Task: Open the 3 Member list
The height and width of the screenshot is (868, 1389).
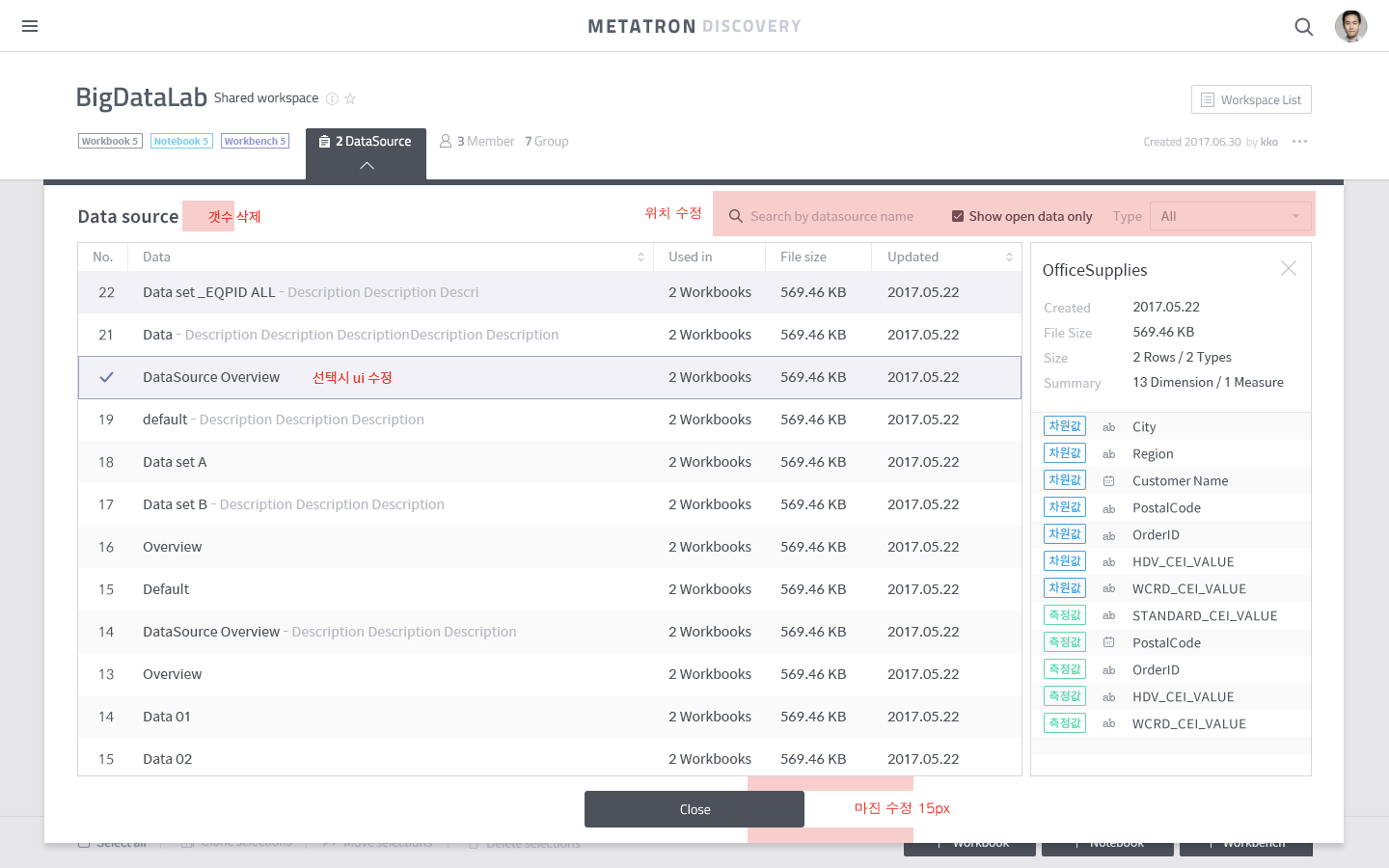Action: (x=477, y=141)
